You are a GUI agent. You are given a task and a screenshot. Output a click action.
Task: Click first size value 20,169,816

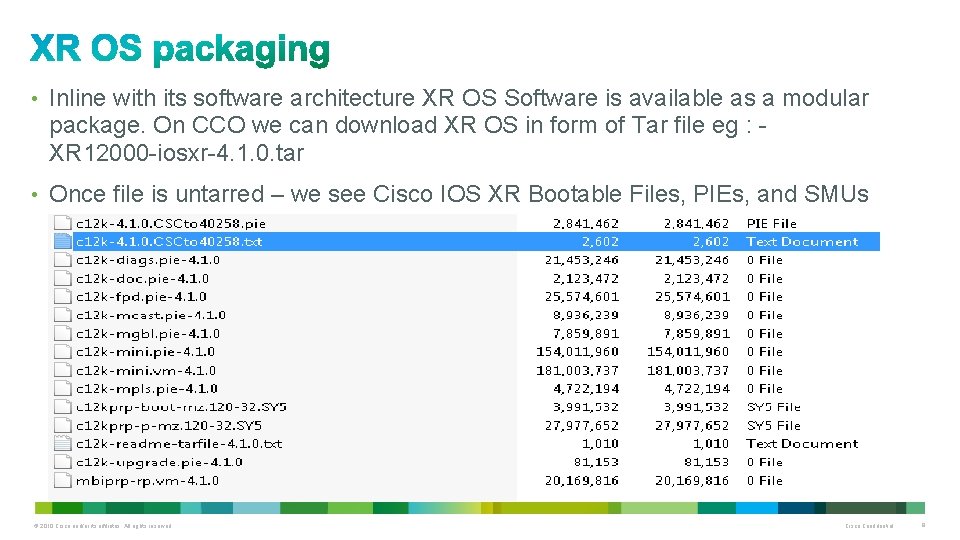point(582,481)
